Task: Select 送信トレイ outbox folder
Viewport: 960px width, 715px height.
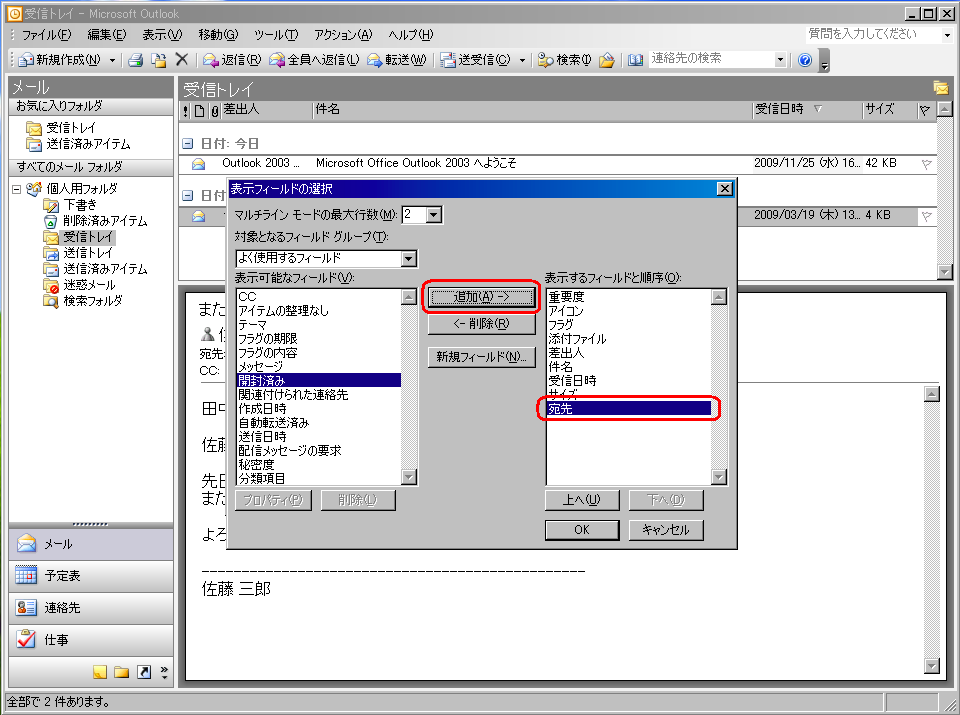Action: (88, 252)
